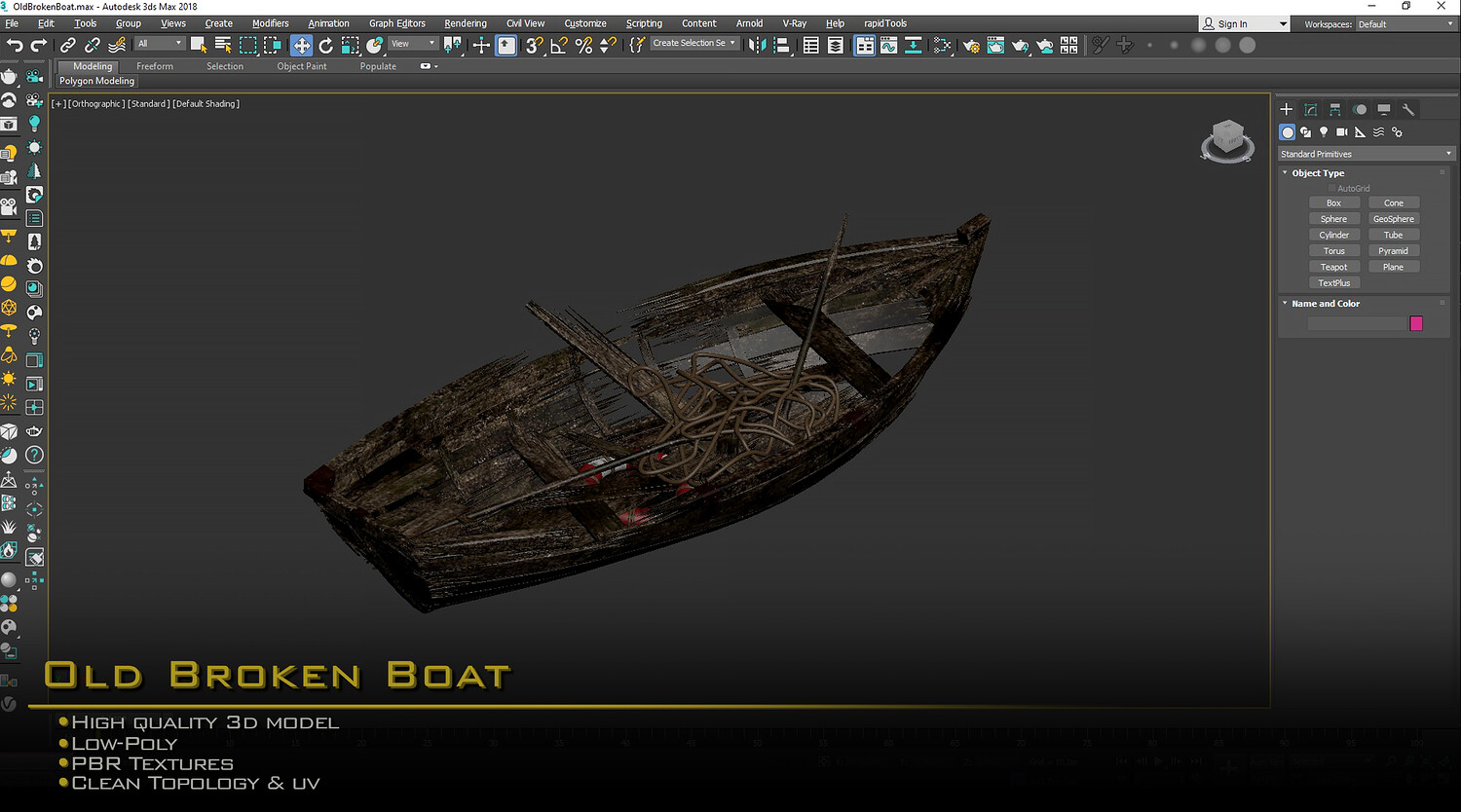The image size is (1461, 812).
Task: Open the Display panel tab icon
Action: pos(1384,110)
